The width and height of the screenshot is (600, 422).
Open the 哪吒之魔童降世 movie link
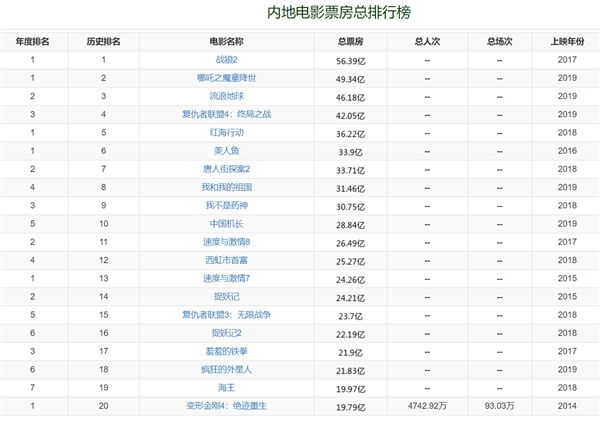(x=227, y=78)
